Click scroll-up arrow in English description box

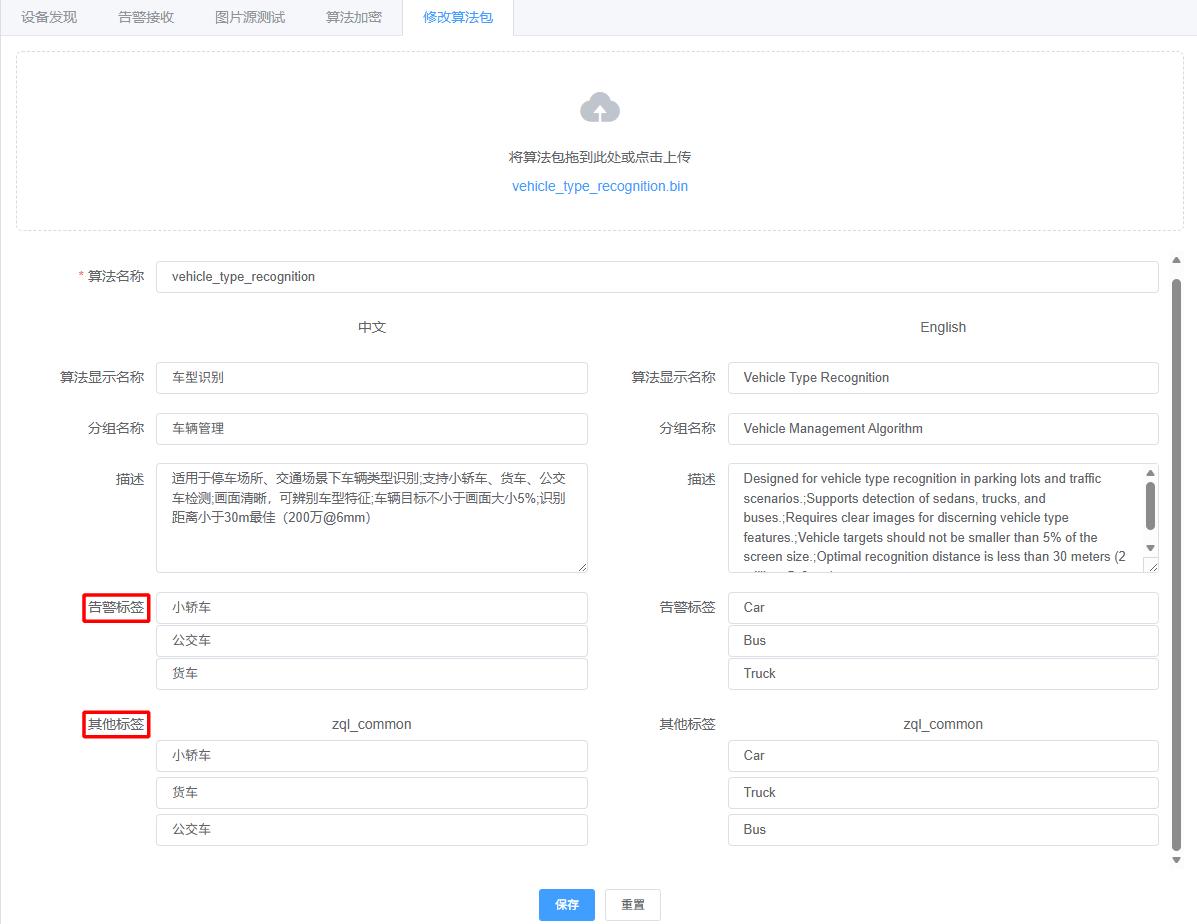point(1150,473)
